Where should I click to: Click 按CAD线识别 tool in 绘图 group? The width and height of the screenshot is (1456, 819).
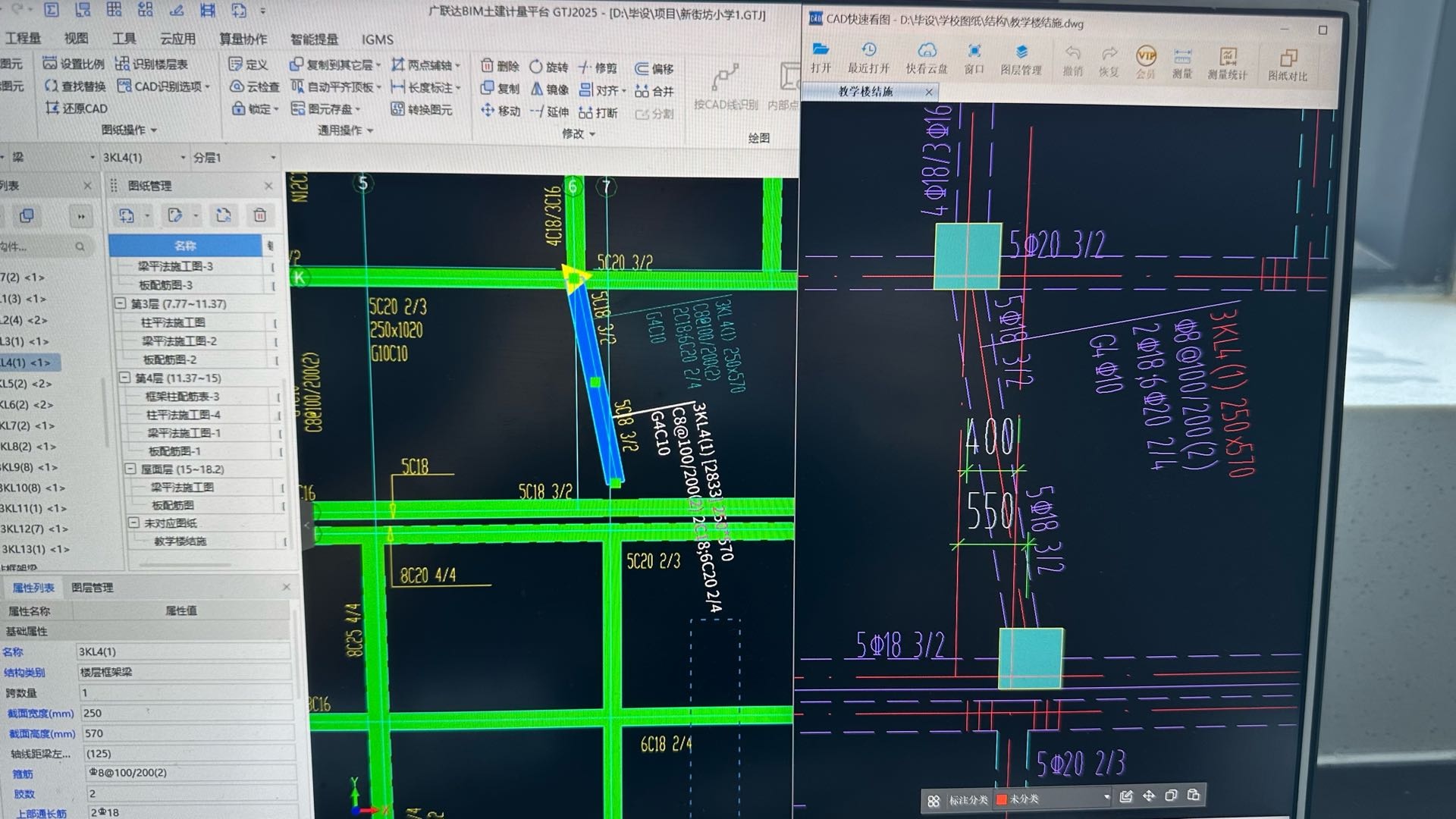tap(725, 88)
